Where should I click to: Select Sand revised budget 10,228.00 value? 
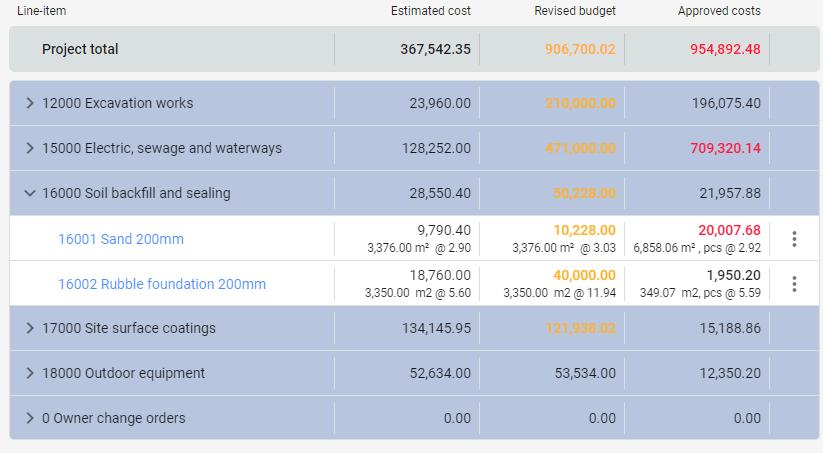click(x=584, y=230)
